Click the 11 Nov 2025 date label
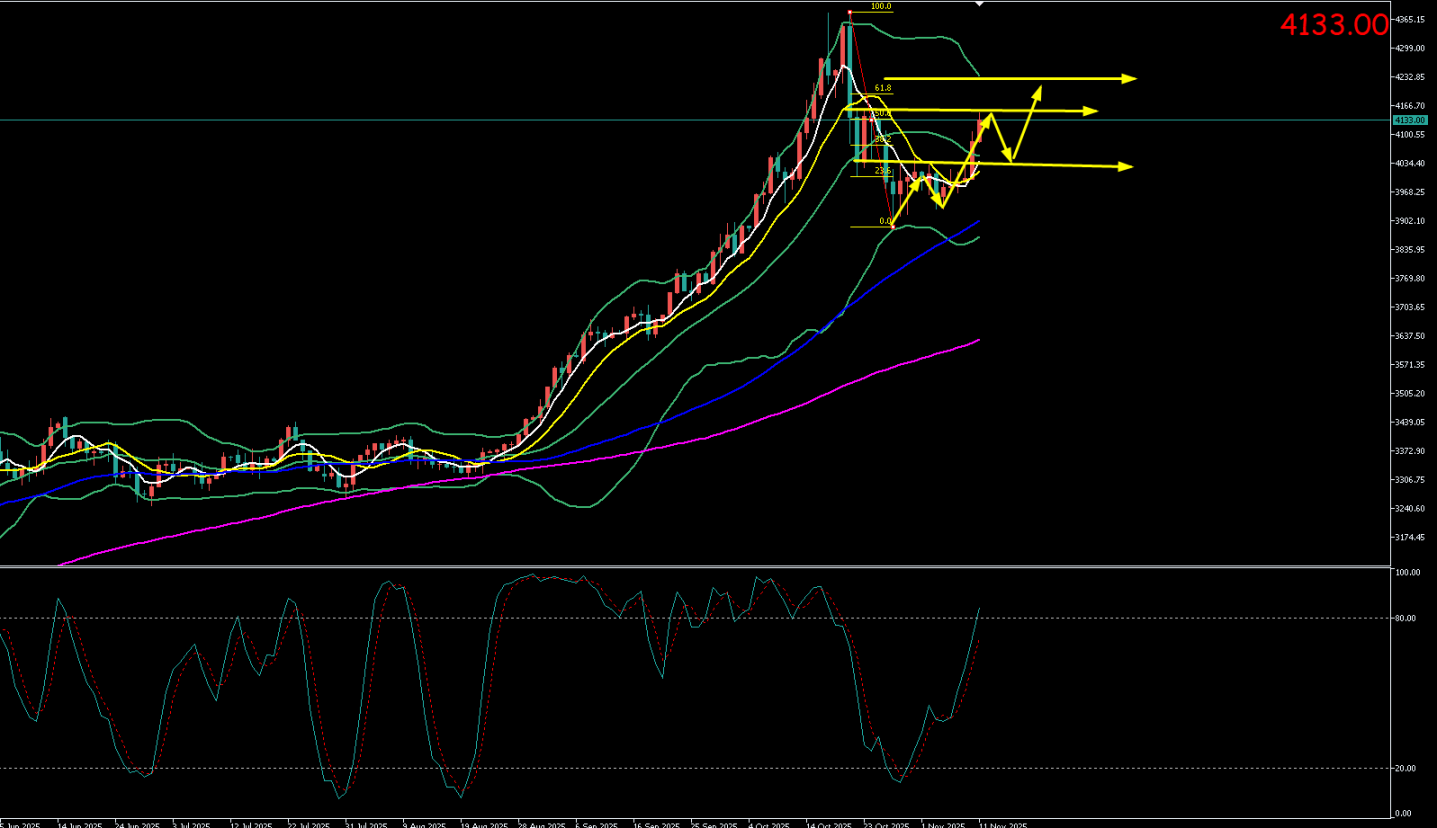This screenshot has width=1437, height=828. point(1002,825)
